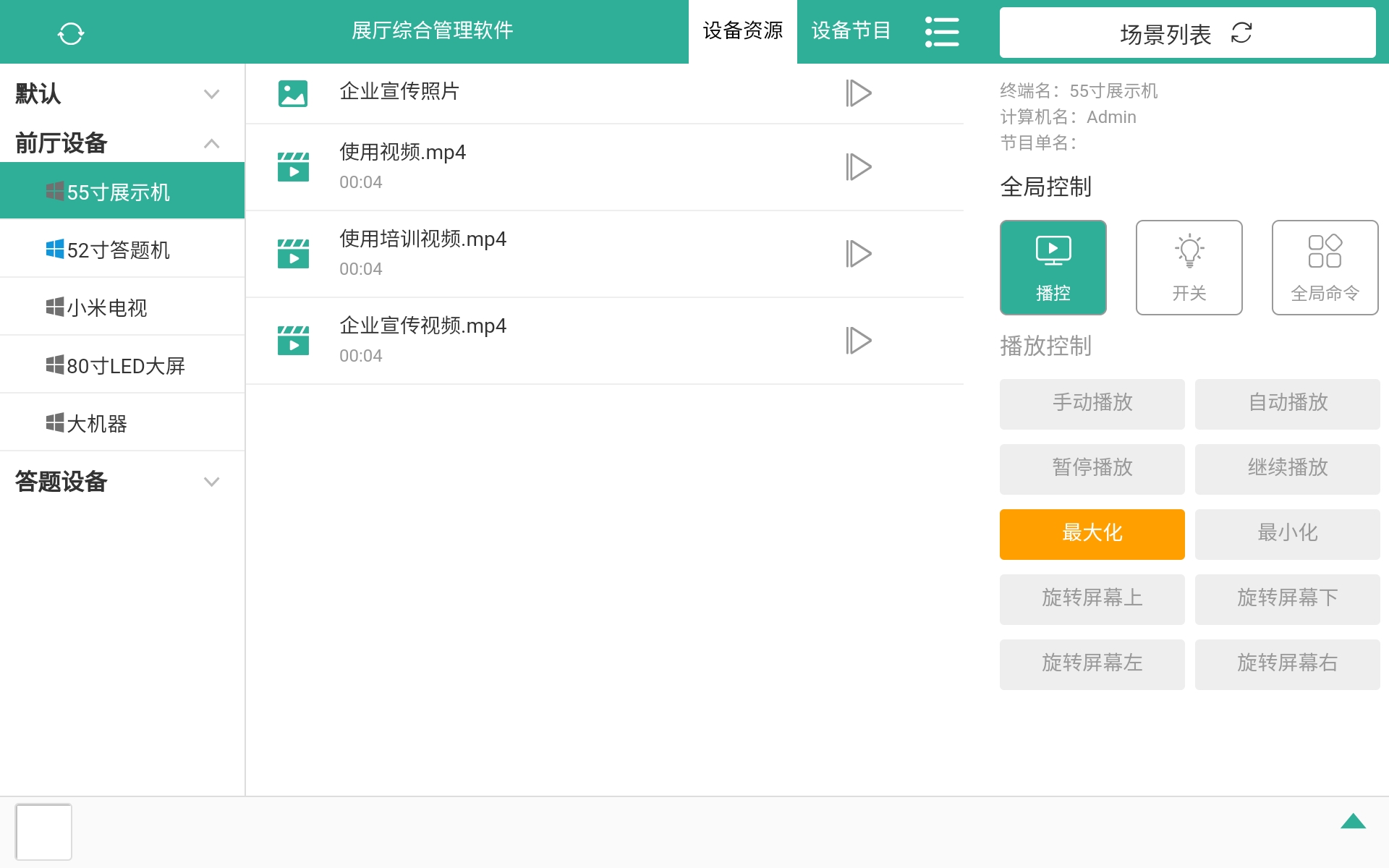The image size is (1389, 868).
Task: Play the 使用培训视频.mp4 video
Action: click(x=859, y=254)
